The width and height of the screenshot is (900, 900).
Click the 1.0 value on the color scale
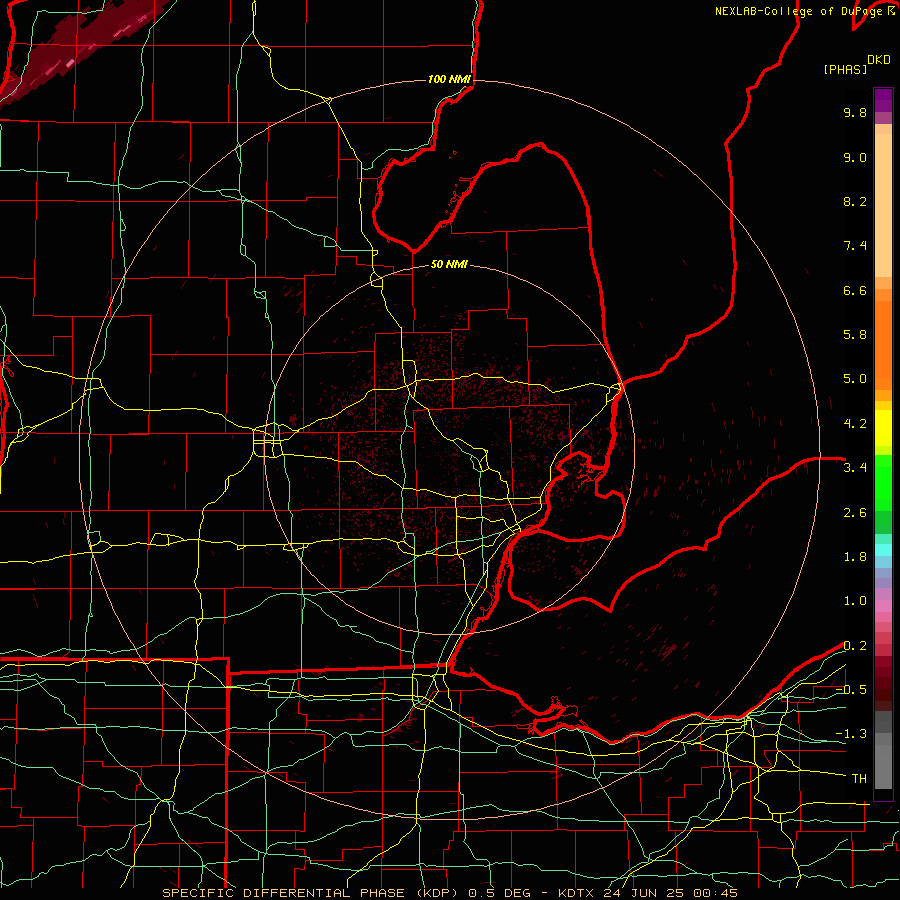(855, 601)
